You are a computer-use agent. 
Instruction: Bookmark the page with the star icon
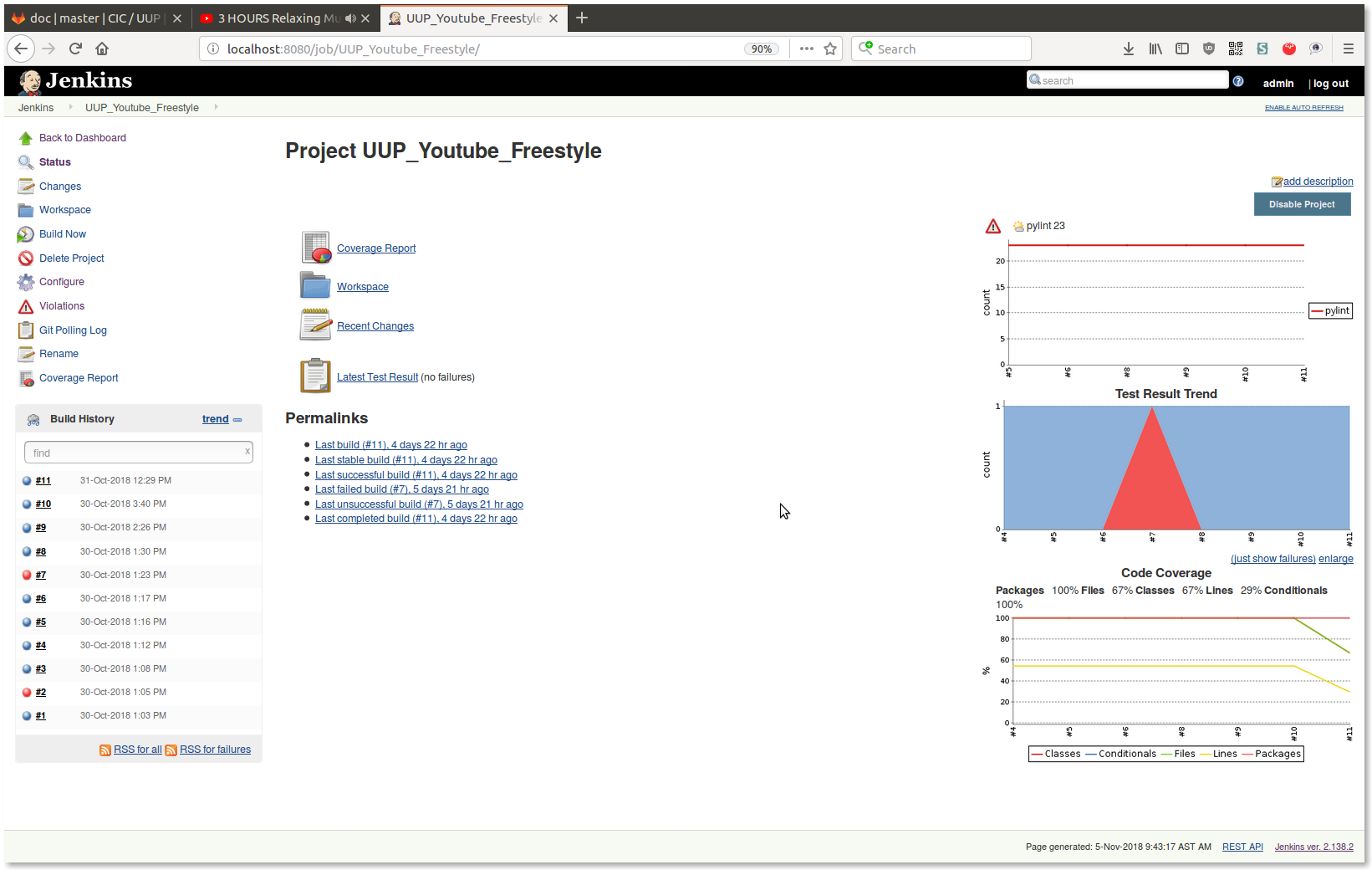coord(830,49)
